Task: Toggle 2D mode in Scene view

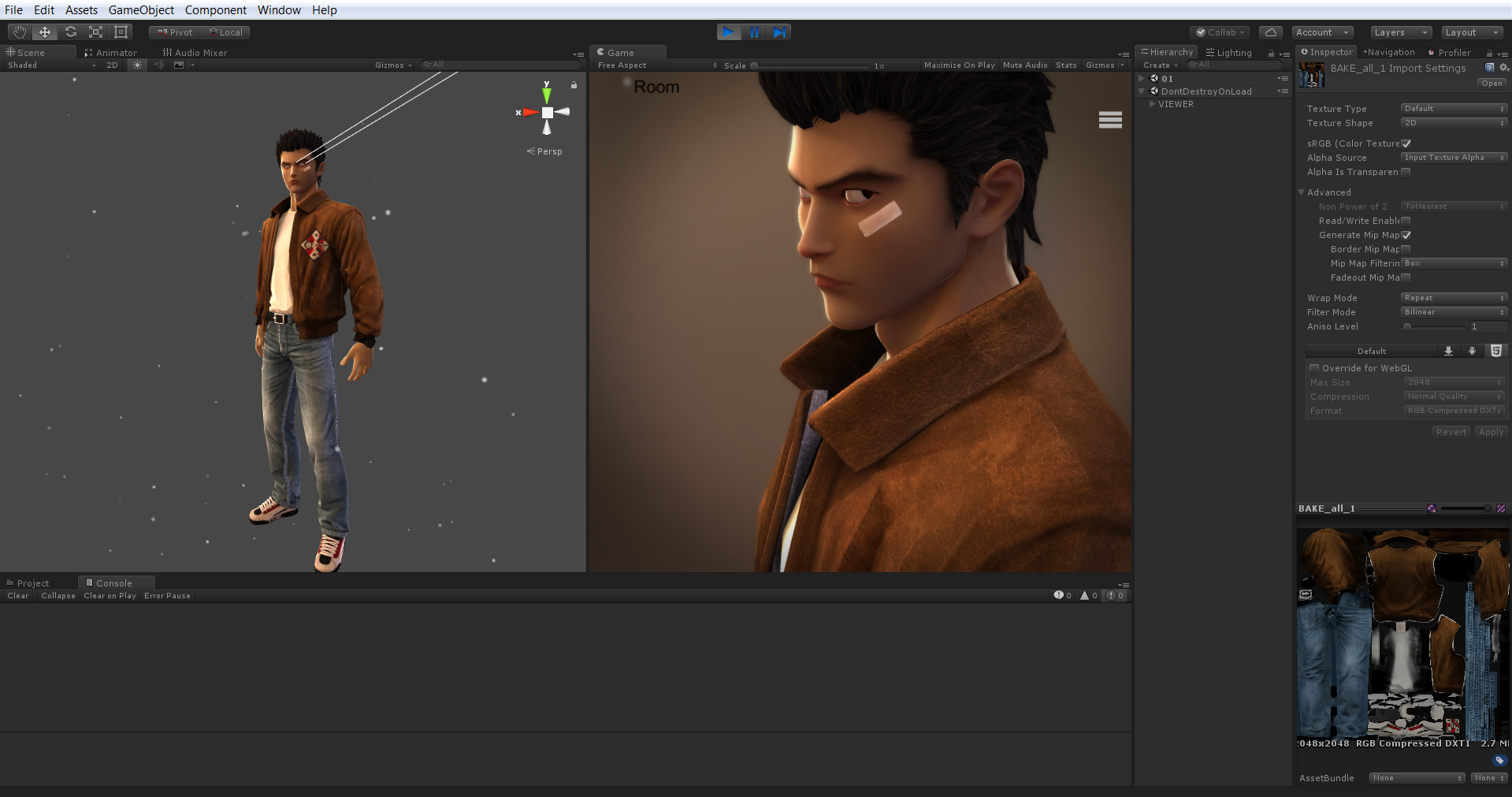Action: [x=112, y=65]
